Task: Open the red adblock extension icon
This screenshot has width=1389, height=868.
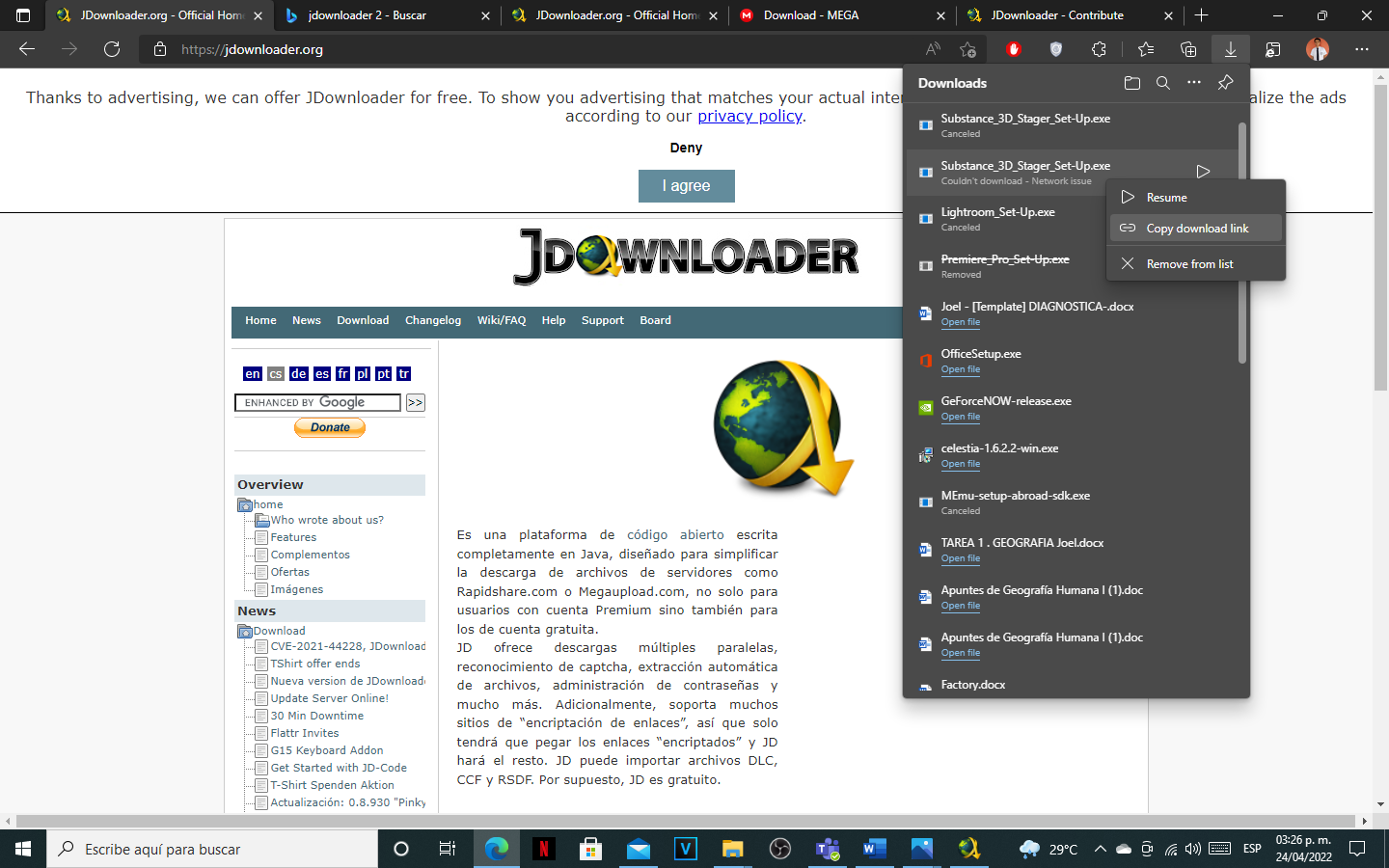Action: (1014, 49)
